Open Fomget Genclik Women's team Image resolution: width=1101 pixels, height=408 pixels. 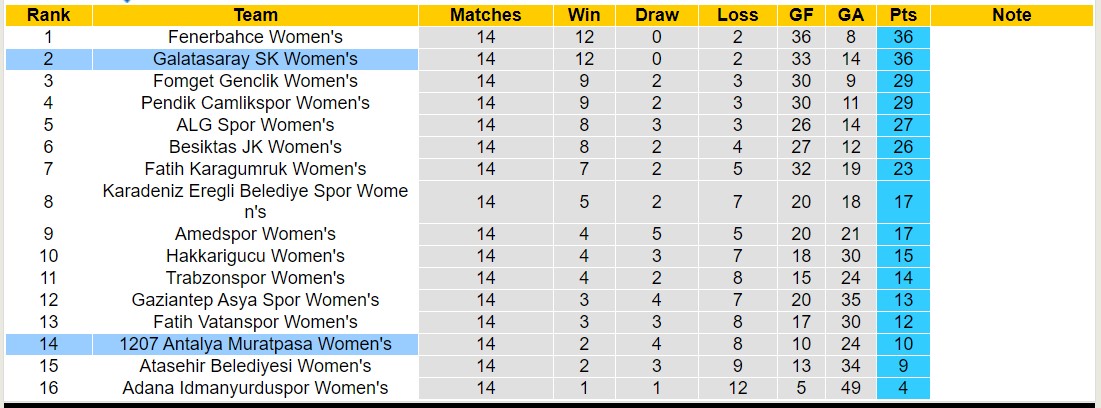255,81
